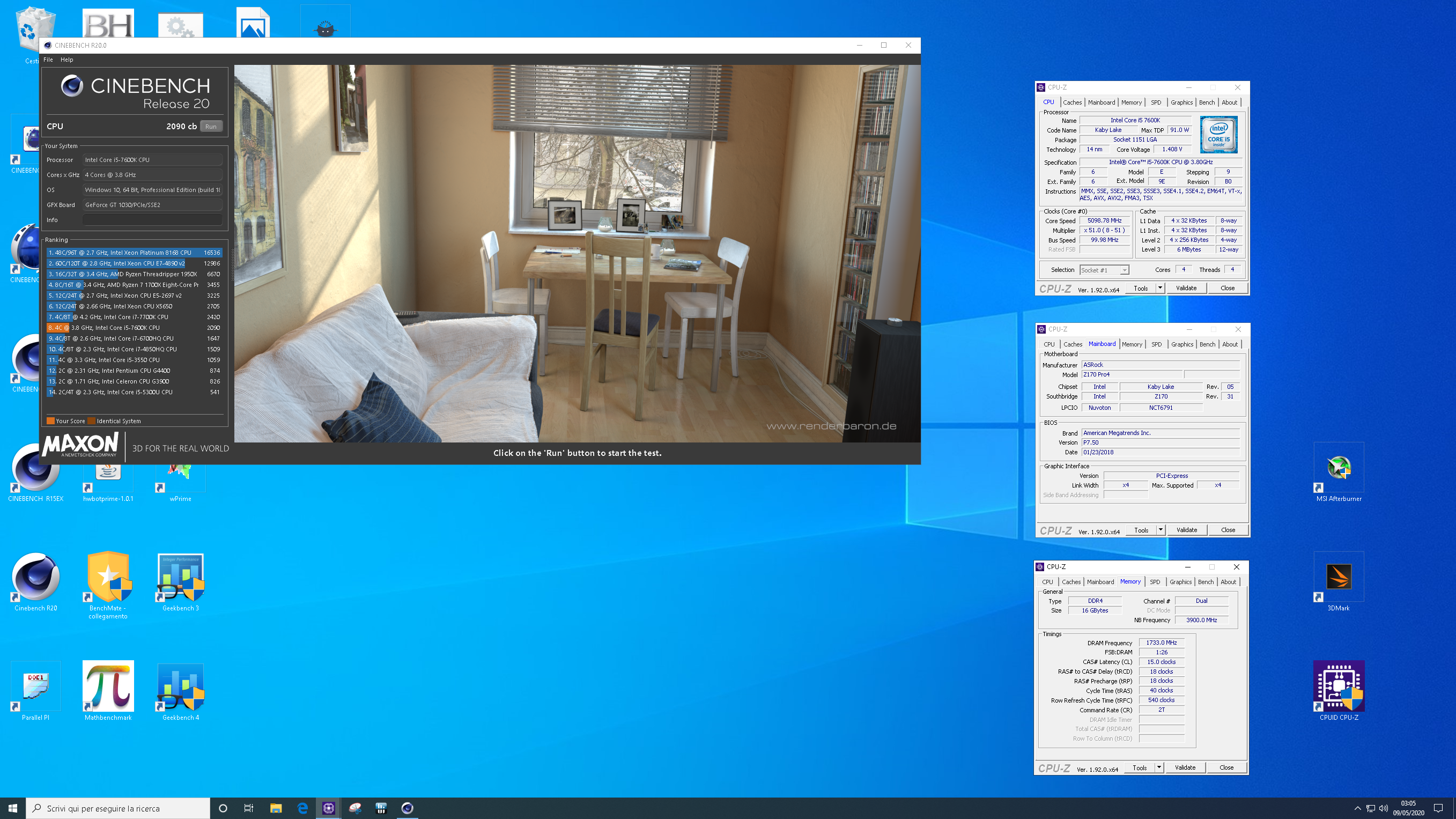Open Cortana circle in taskbar

(x=223, y=808)
